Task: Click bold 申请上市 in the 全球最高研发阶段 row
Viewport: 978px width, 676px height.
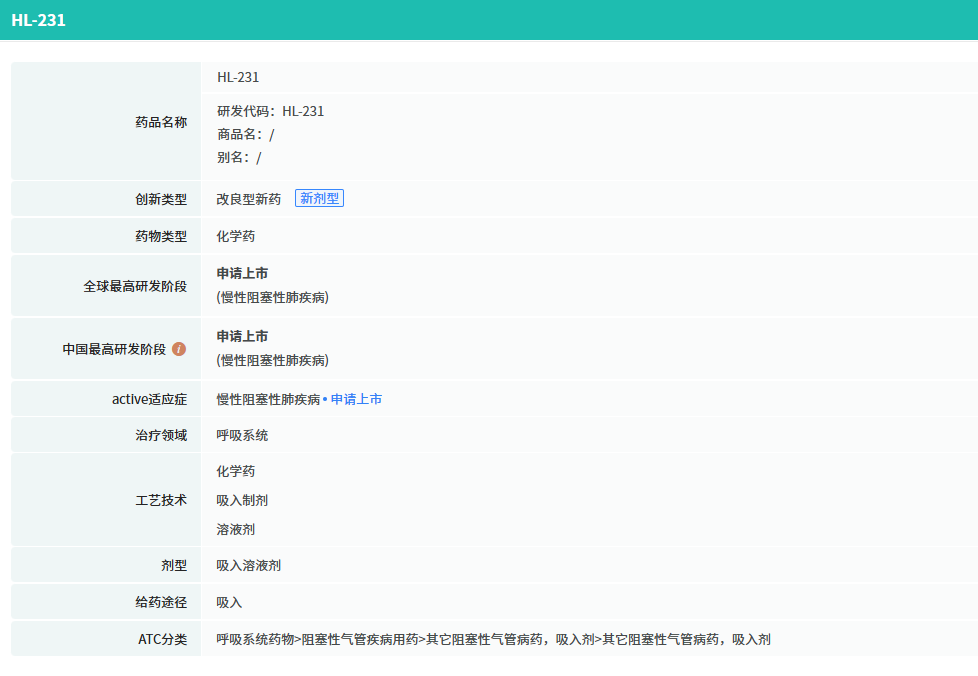Action: point(242,273)
